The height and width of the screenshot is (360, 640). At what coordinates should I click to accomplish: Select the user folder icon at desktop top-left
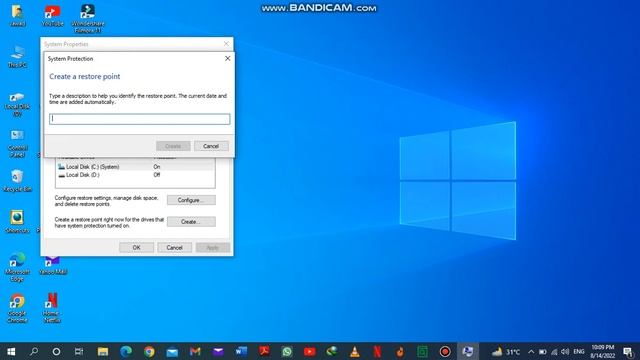17,16
